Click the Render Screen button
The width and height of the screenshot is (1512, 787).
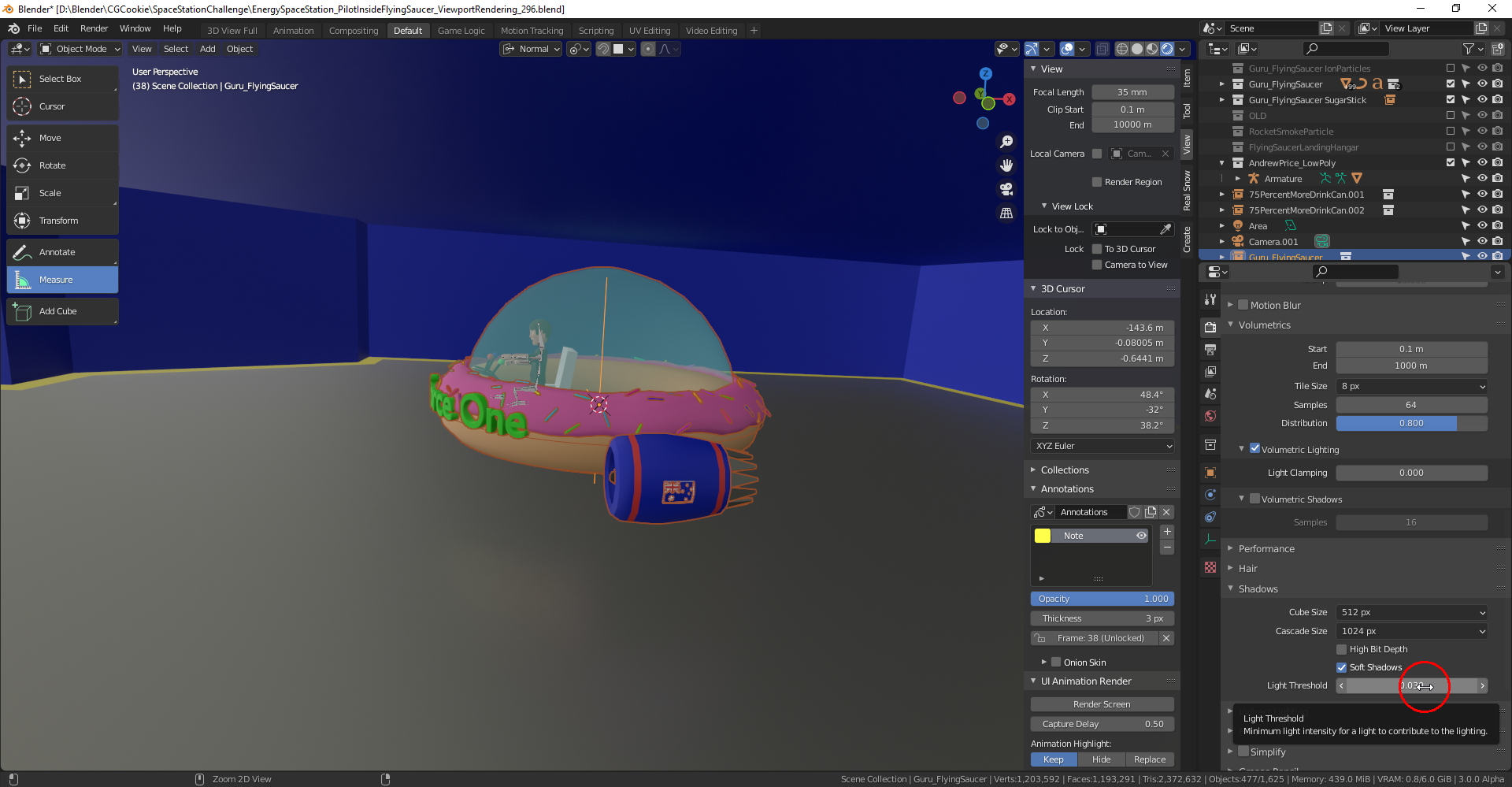[1102, 704]
